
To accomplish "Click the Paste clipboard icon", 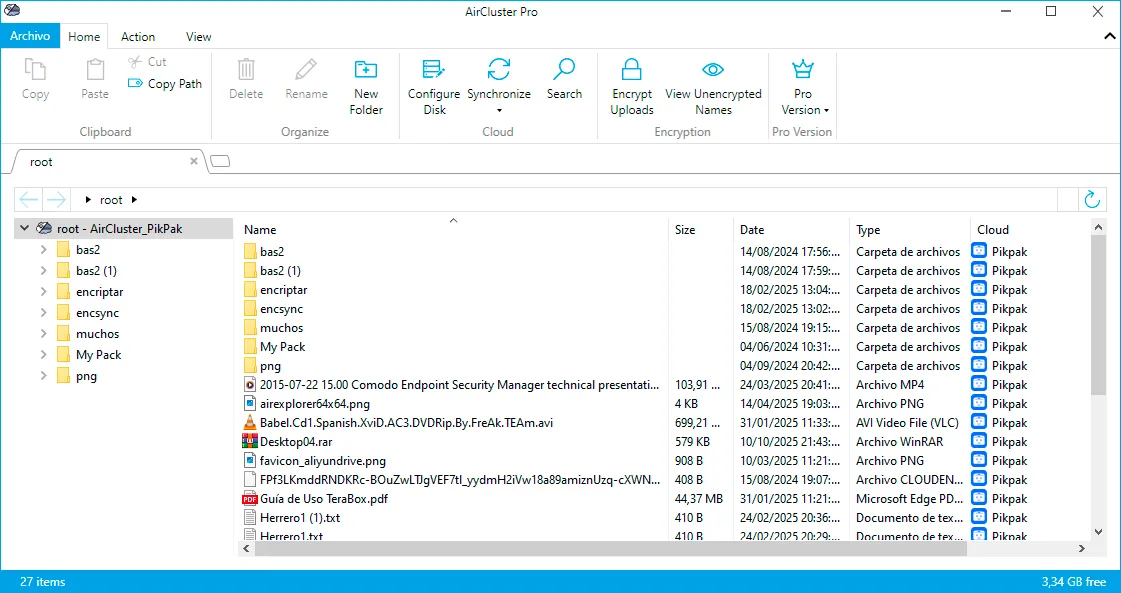I will coord(95,69).
